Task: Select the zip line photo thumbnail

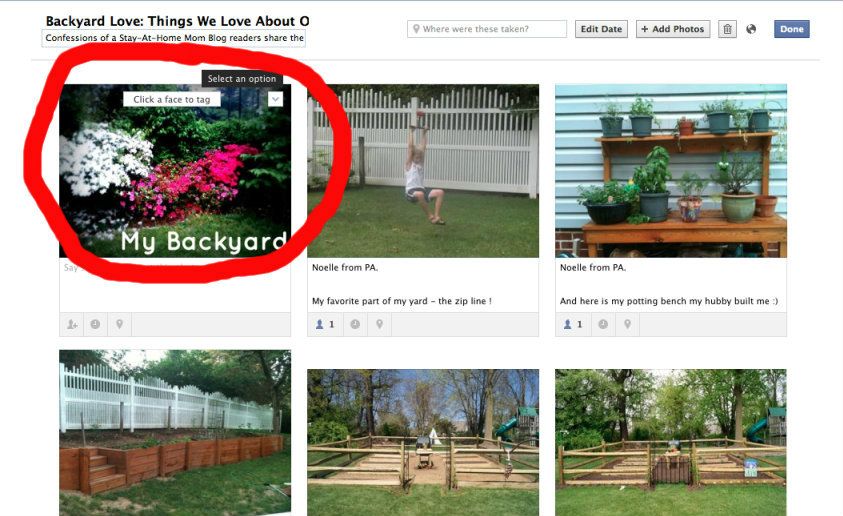Action: (423, 171)
